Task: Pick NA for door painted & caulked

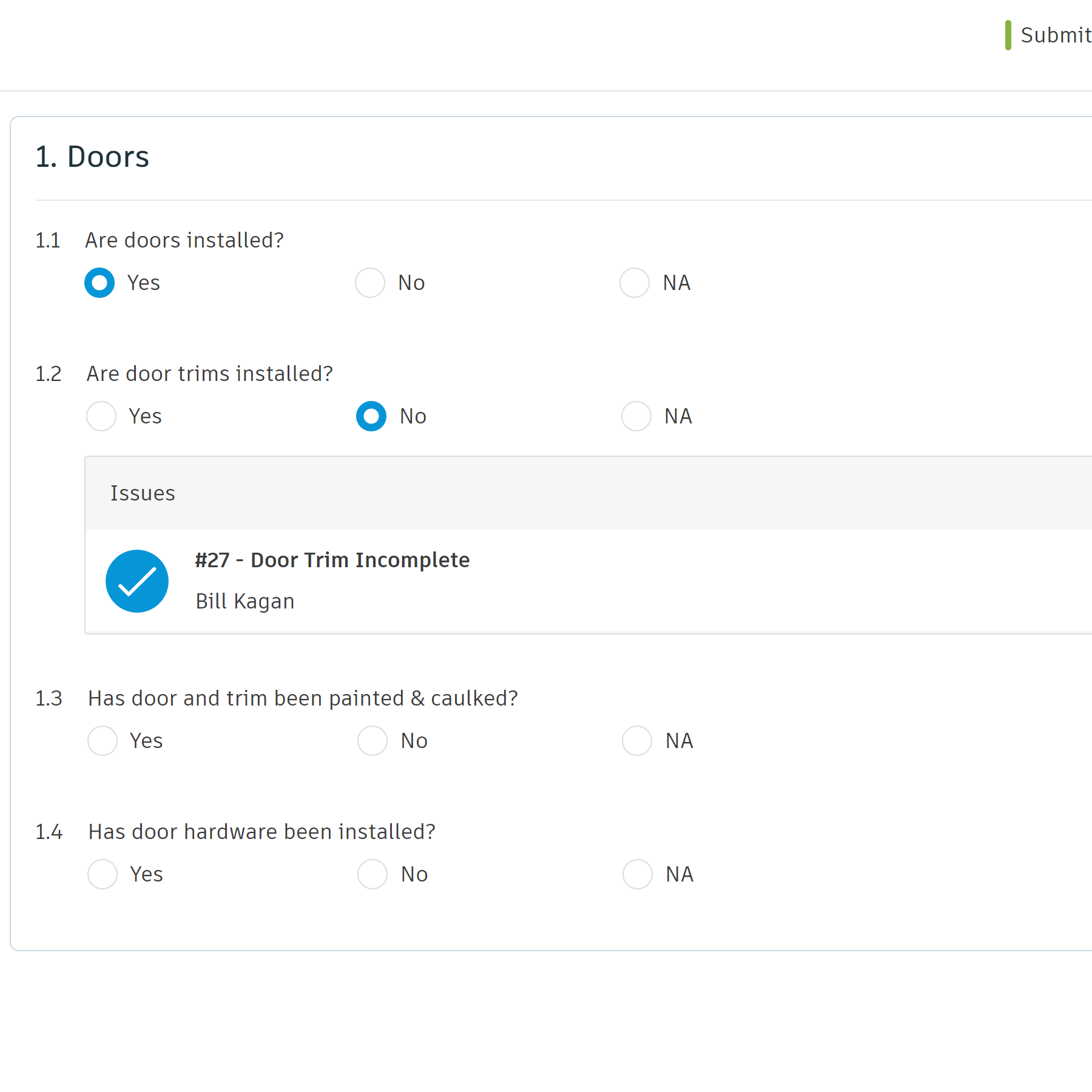Action: pyautogui.click(x=637, y=741)
